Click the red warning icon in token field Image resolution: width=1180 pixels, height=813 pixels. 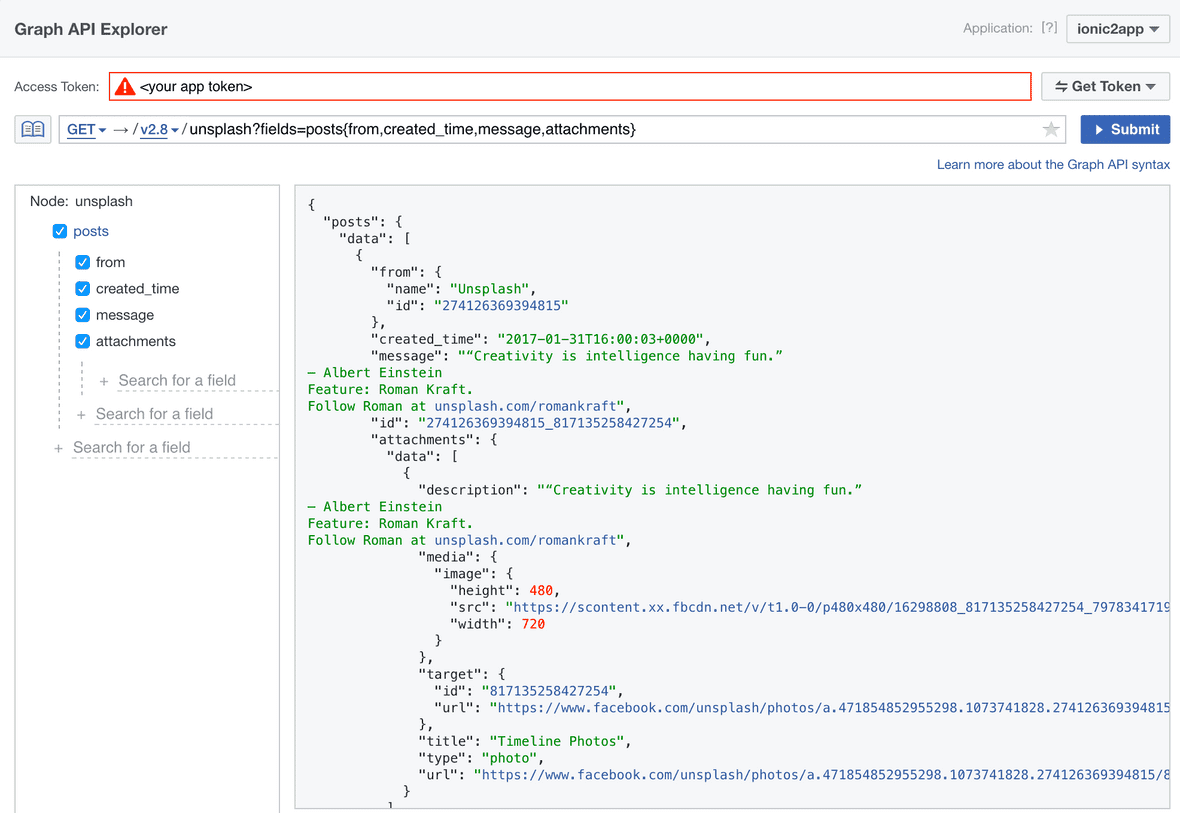click(124, 87)
